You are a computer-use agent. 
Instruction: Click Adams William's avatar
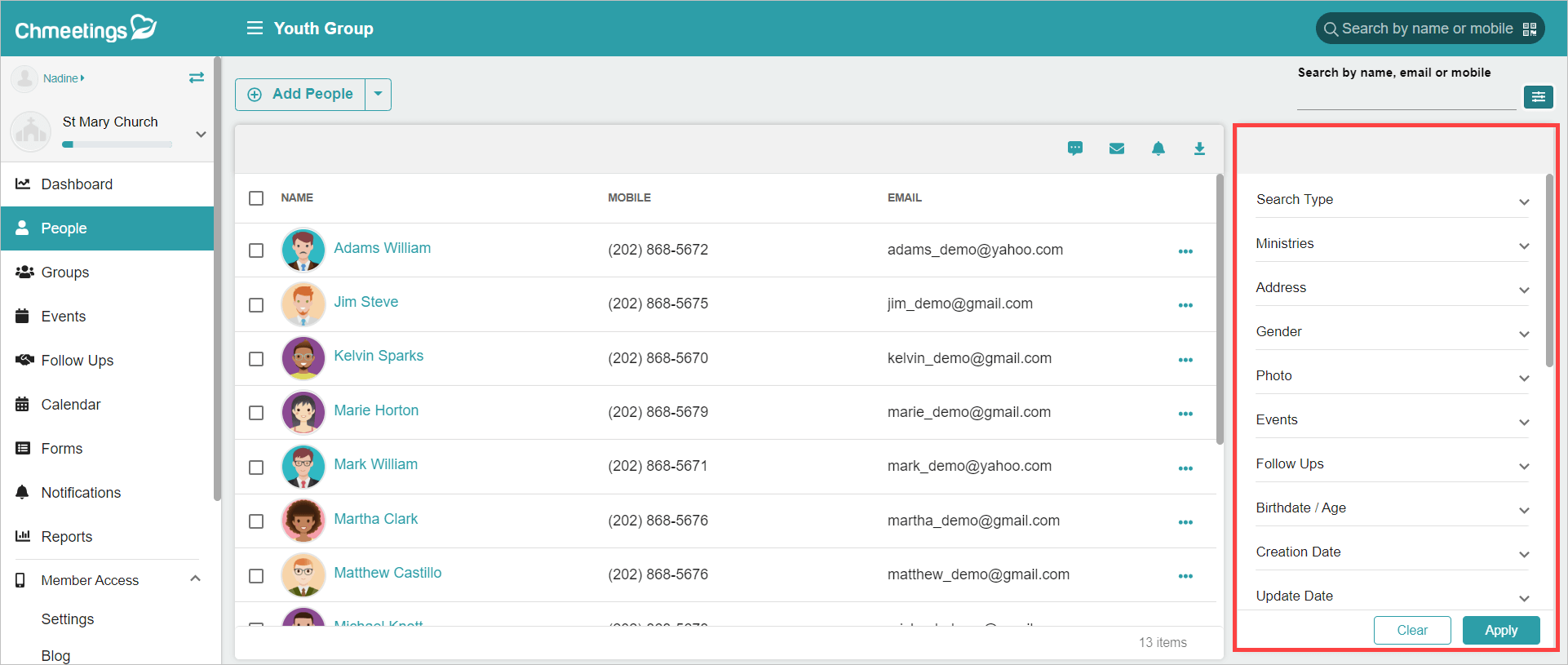point(303,250)
